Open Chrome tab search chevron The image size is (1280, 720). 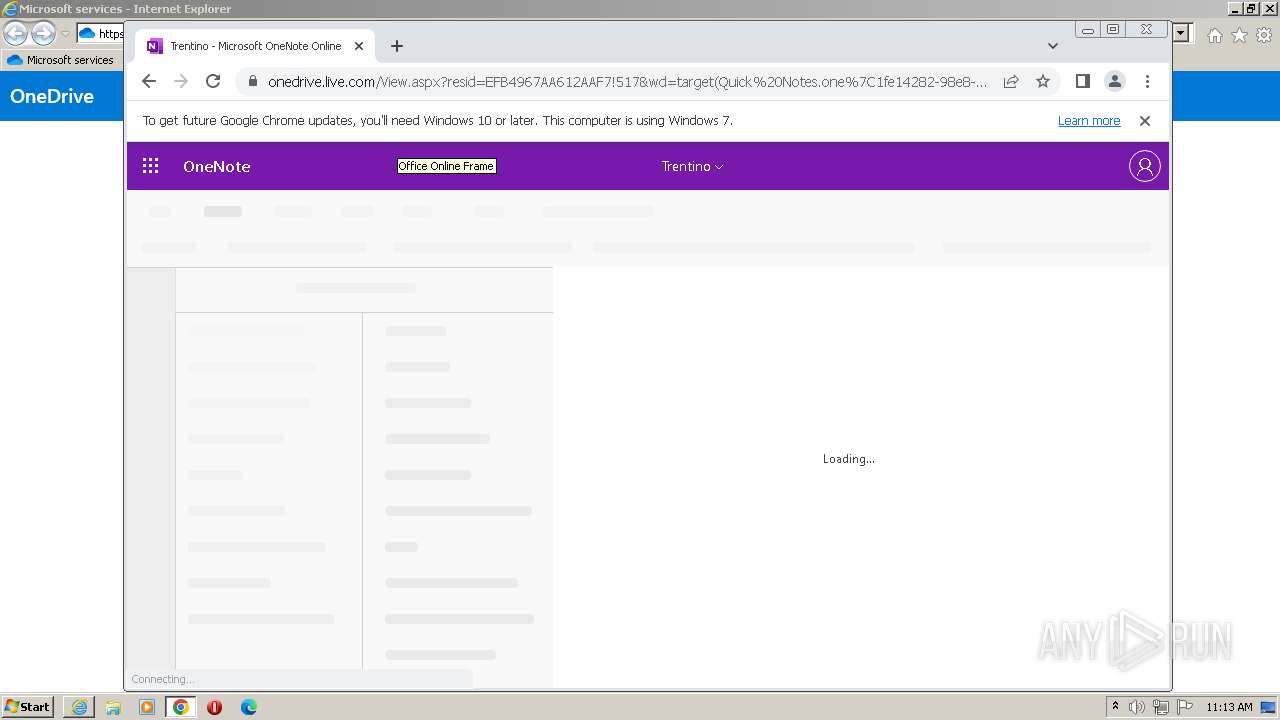click(x=1052, y=46)
